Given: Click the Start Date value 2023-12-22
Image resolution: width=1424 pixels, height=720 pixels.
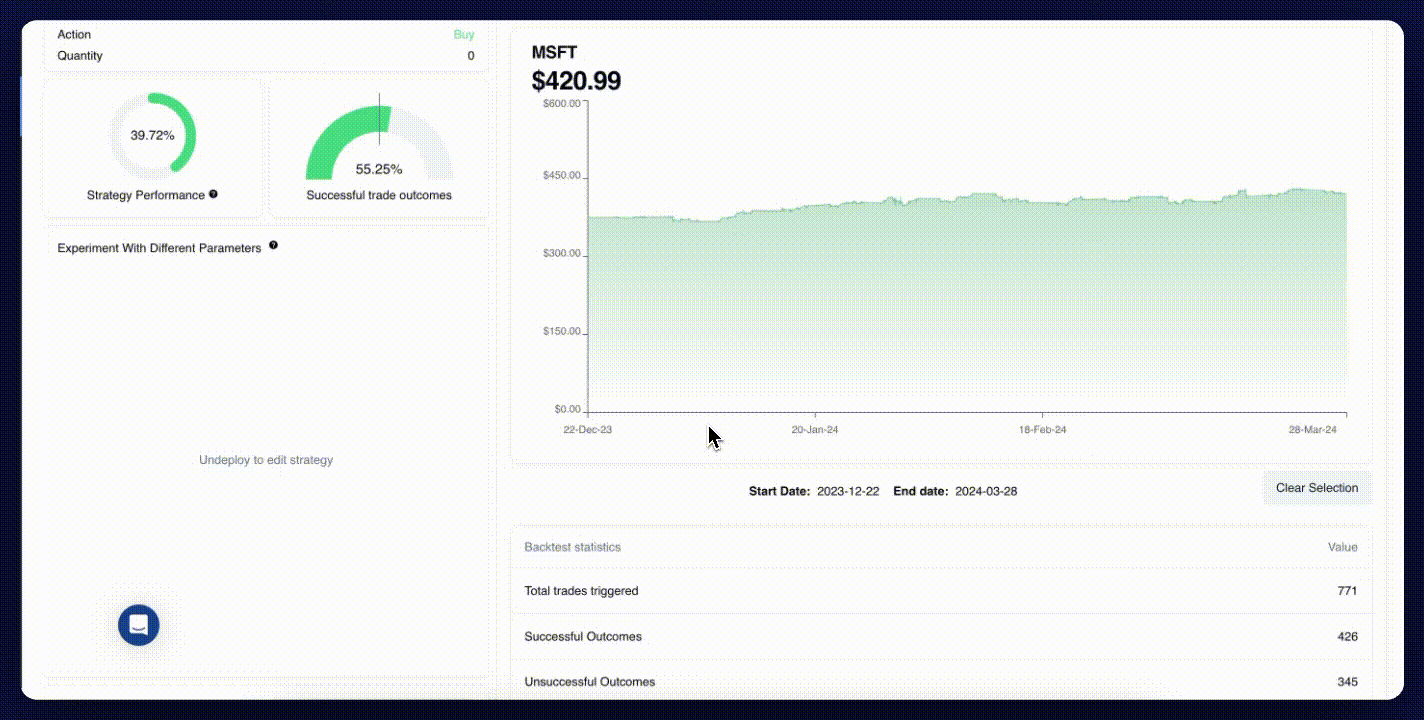Looking at the screenshot, I should click(x=848, y=492).
